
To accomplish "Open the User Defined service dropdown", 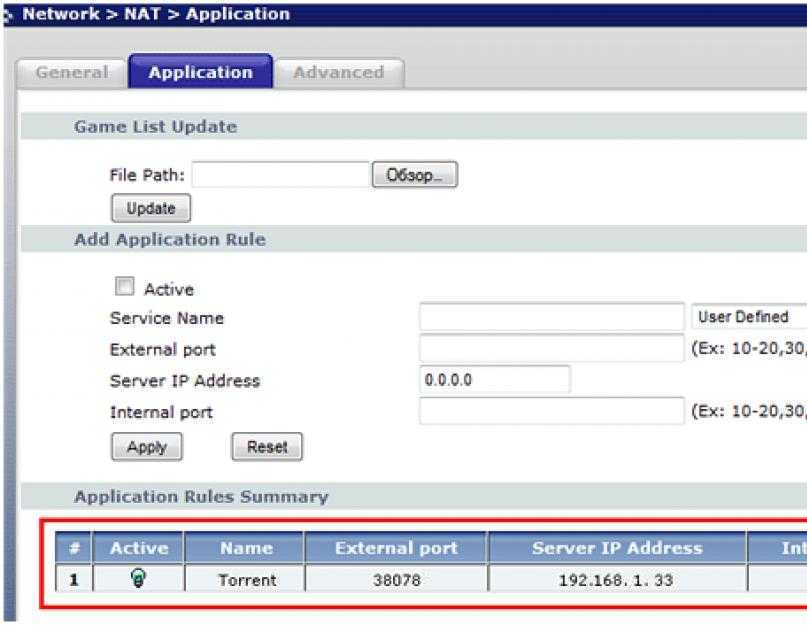I will tap(749, 317).
